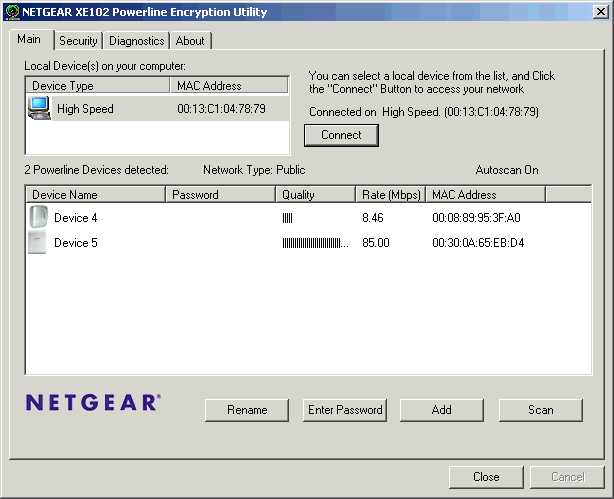
Task: Click the Device Type column header
Action: [x=98, y=85]
